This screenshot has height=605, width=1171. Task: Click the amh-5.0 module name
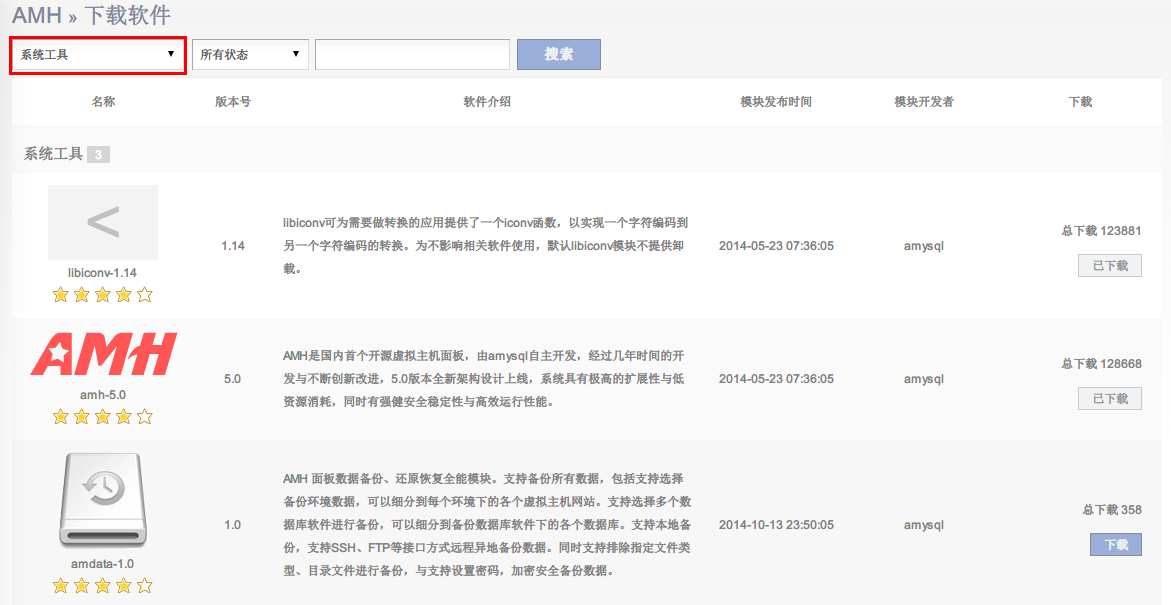coord(103,395)
